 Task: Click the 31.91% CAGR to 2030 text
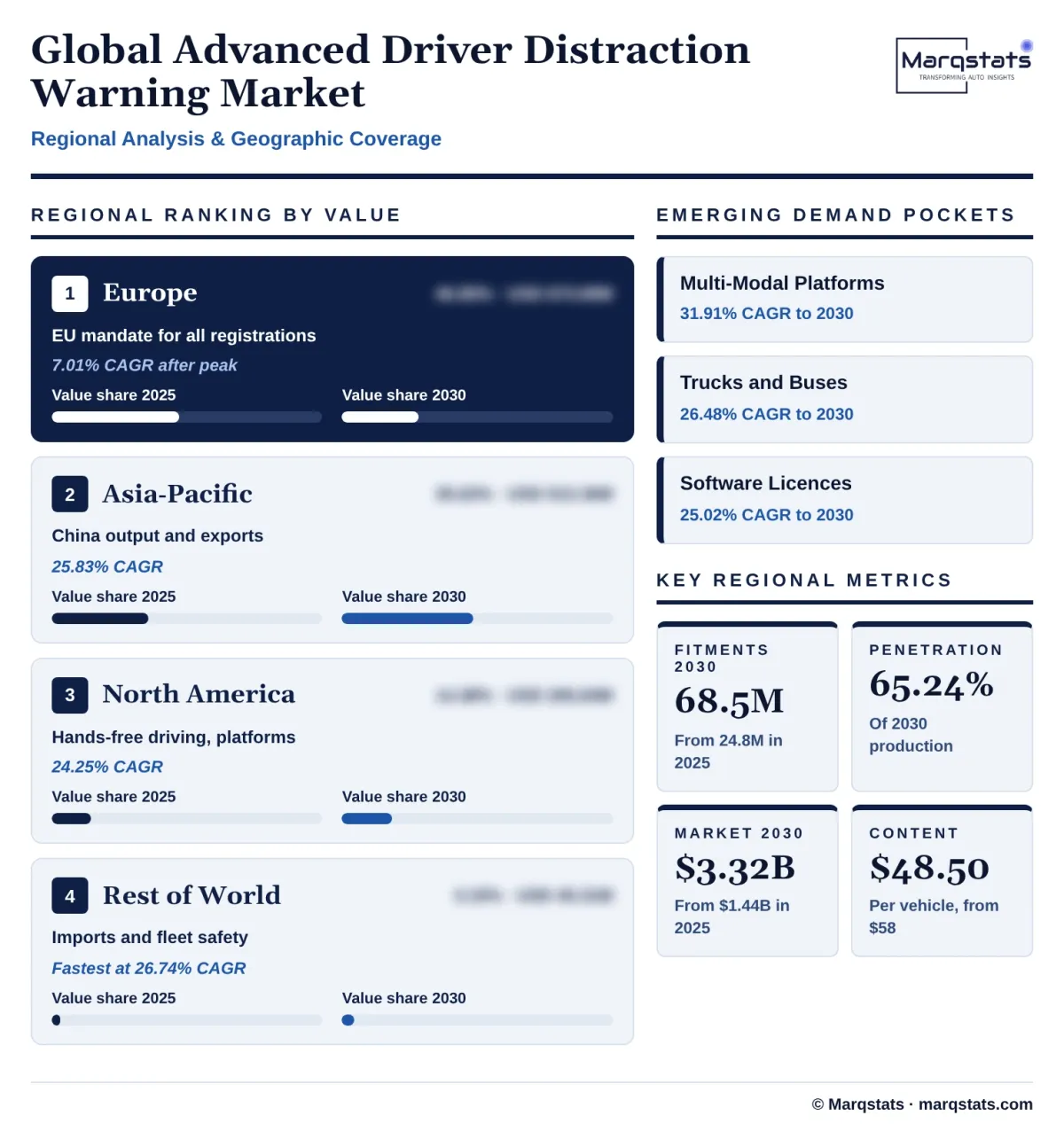(x=767, y=314)
